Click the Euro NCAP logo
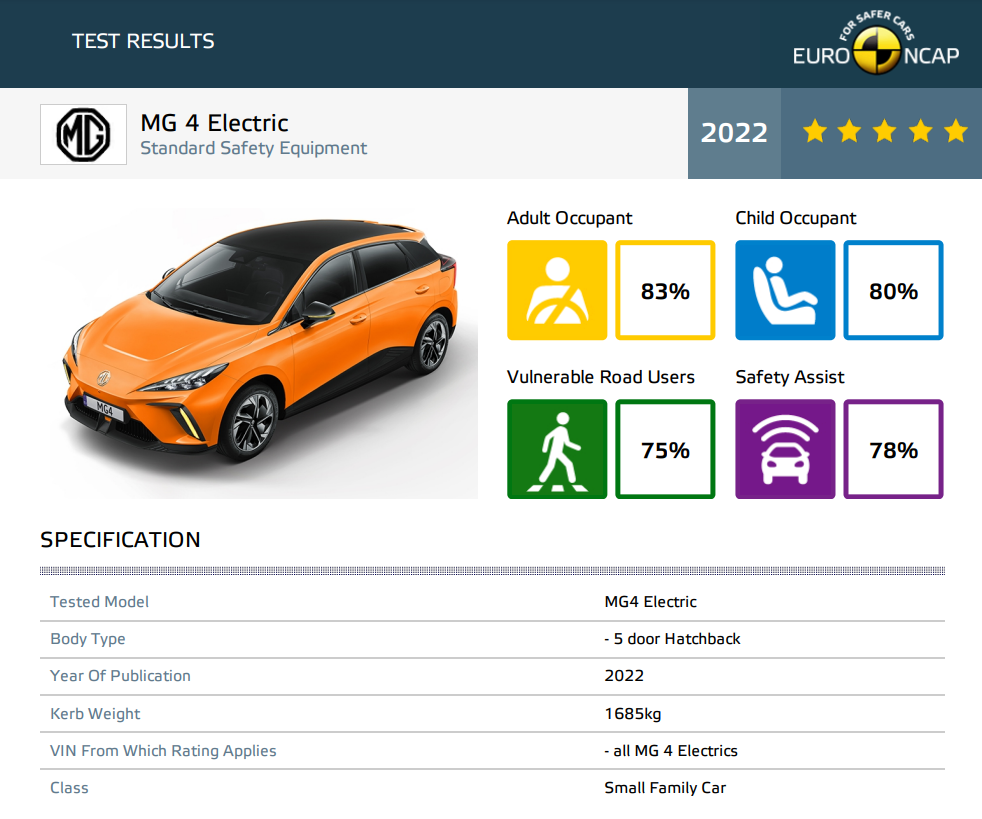Image resolution: width=982 pixels, height=819 pixels. pos(876,43)
